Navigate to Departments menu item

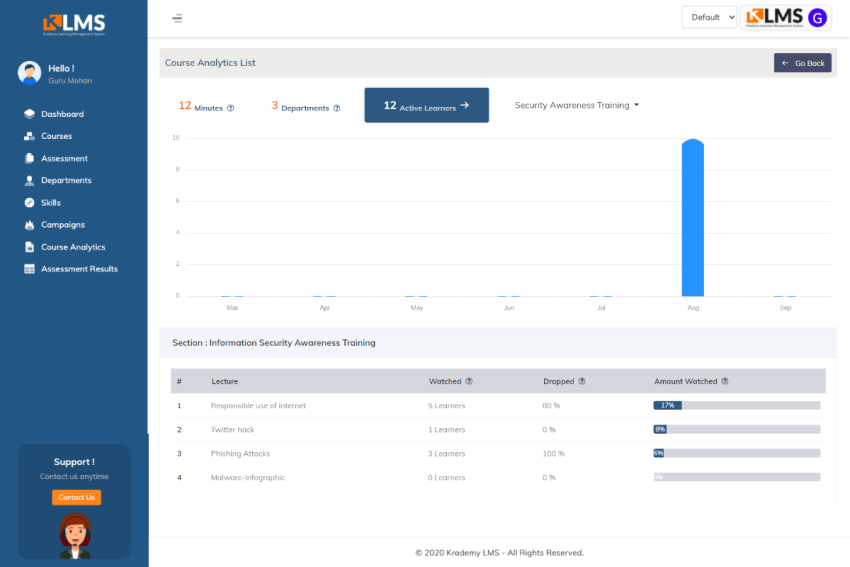click(x=66, y=181)
